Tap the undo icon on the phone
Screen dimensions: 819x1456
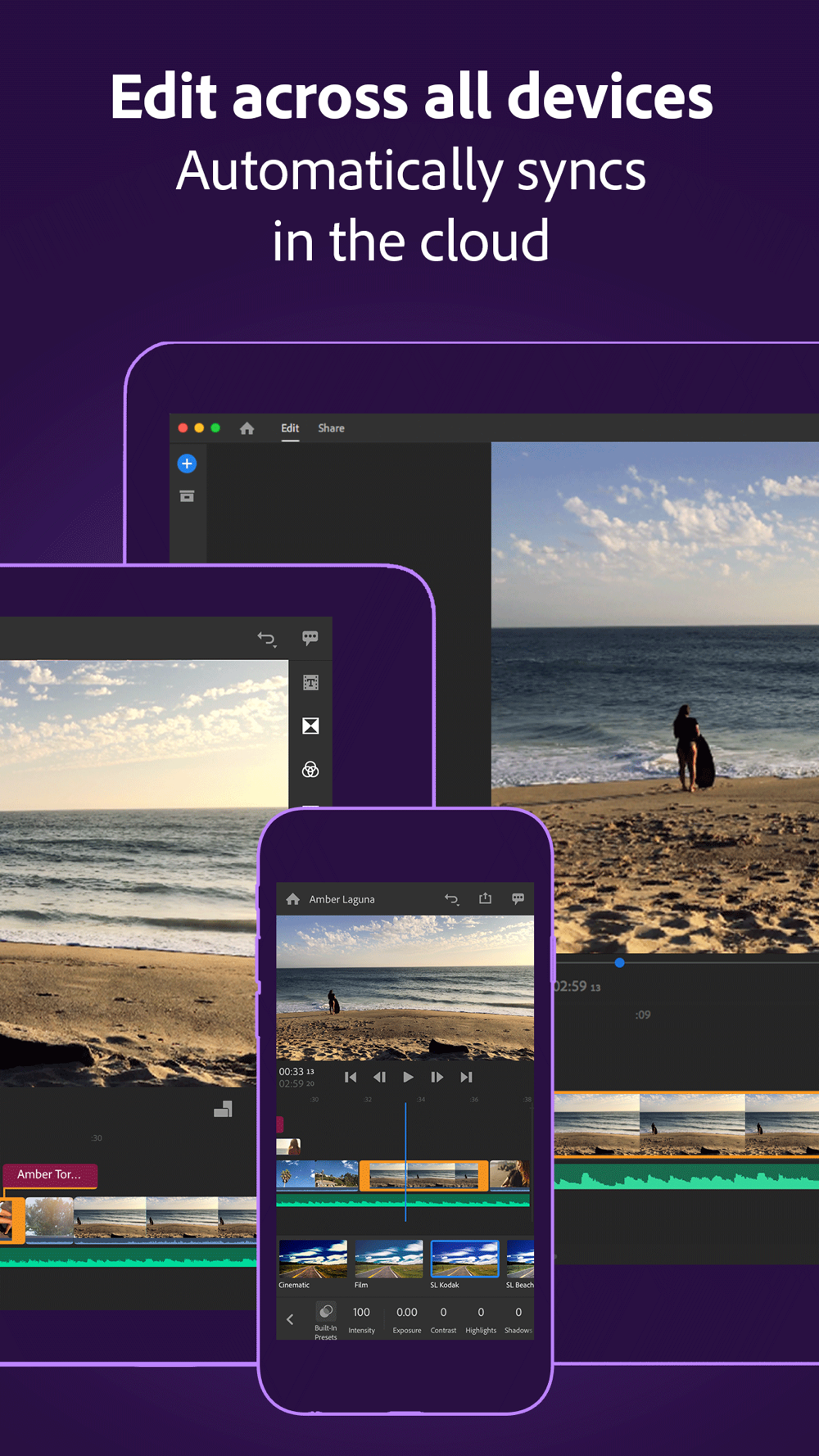451,899
